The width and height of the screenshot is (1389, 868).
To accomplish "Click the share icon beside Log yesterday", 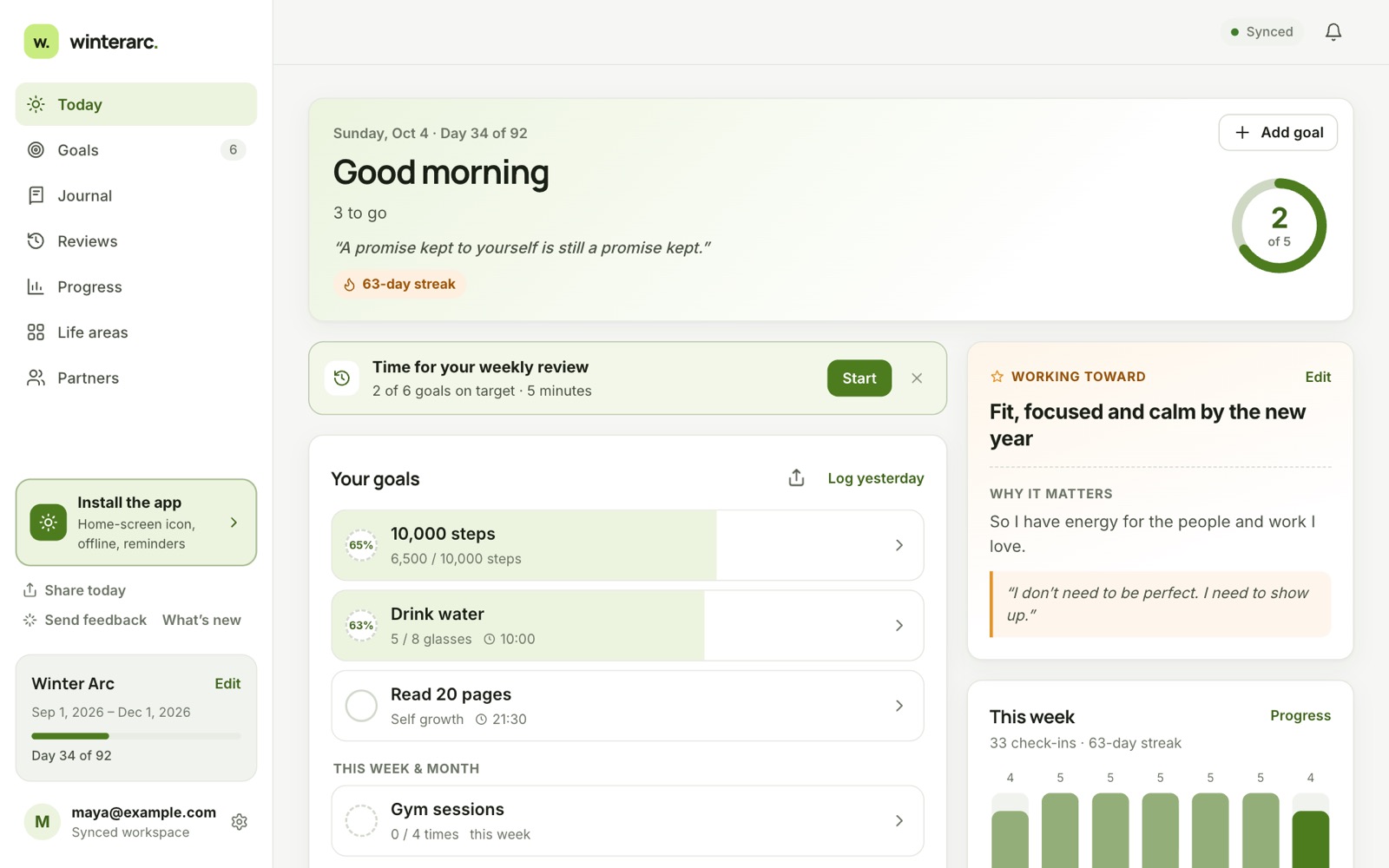I will pyautogui.click(x=796, y=478).
